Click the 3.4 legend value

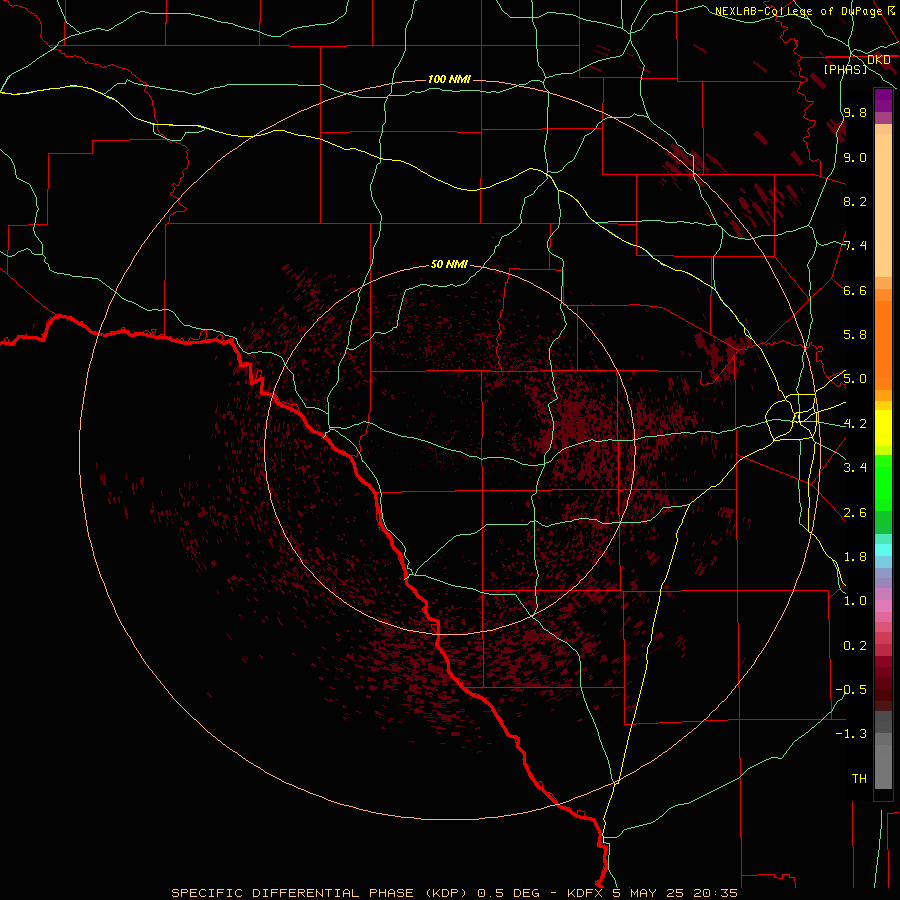[x=855, y=468]
